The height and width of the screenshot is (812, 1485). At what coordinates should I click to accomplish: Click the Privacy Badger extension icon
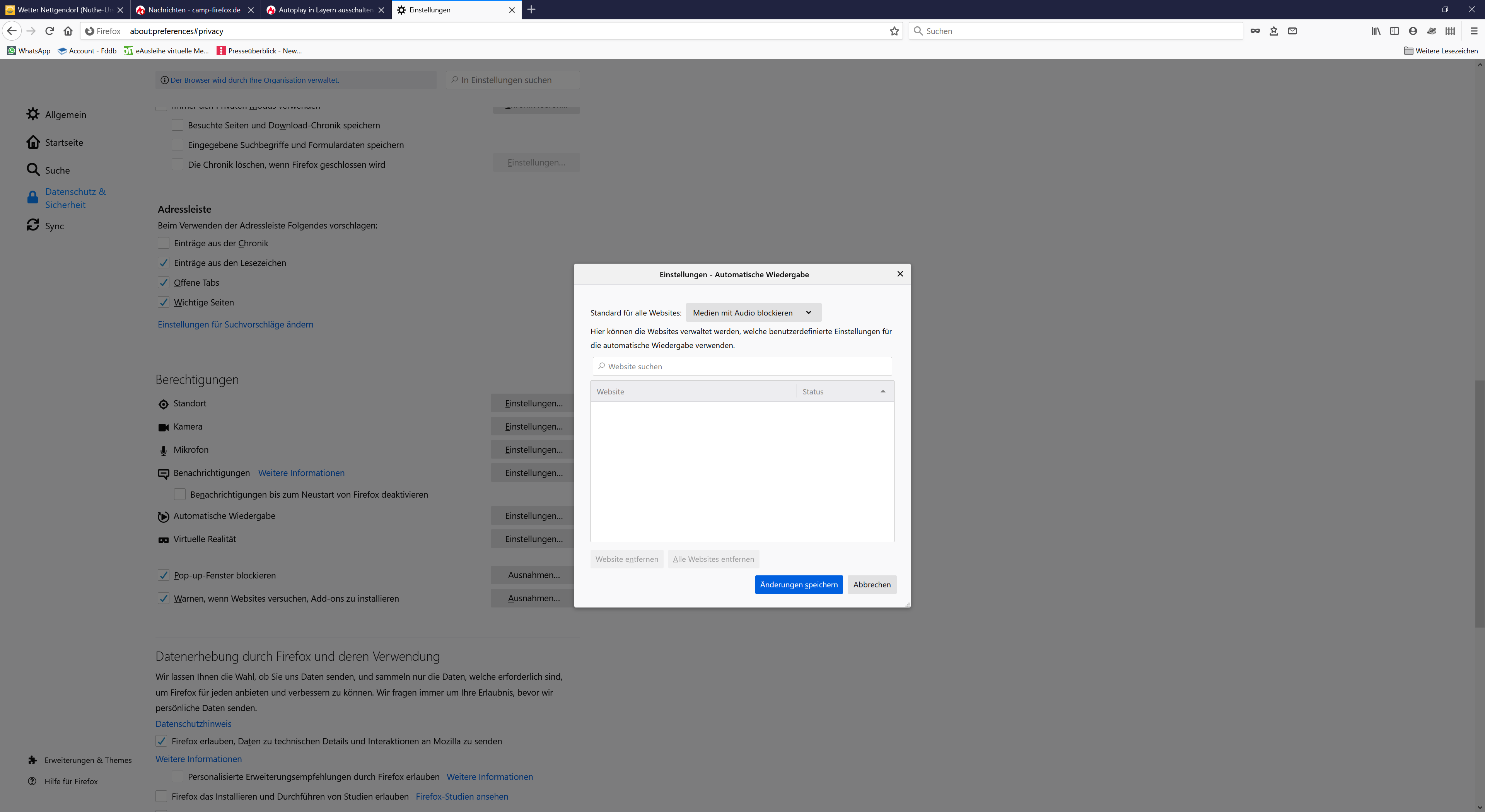1431,31
